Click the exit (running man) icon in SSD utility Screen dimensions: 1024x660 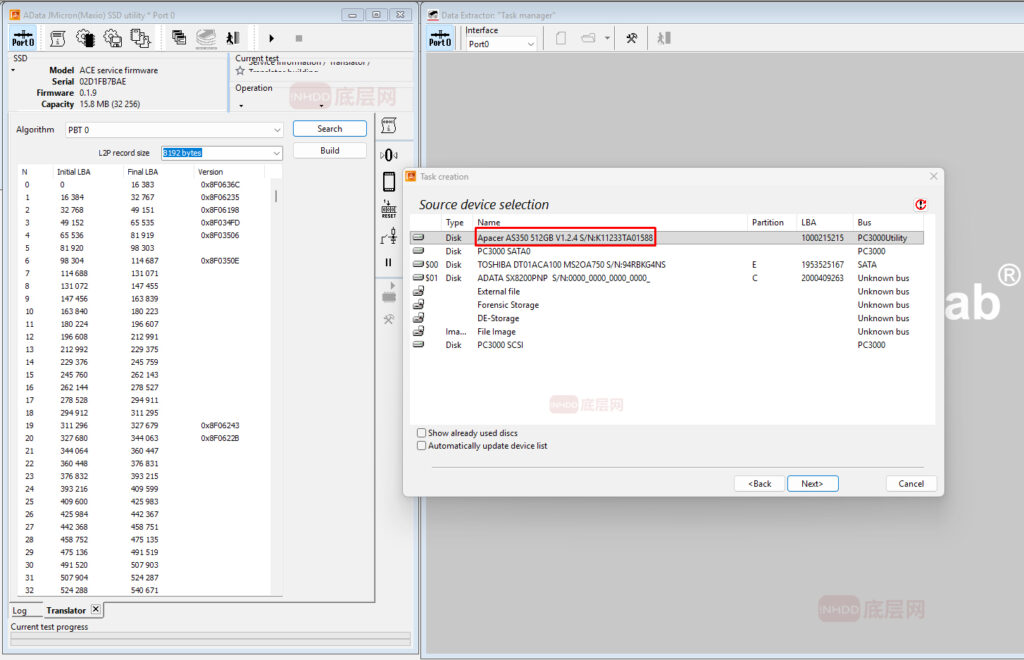tap(232, 38)
